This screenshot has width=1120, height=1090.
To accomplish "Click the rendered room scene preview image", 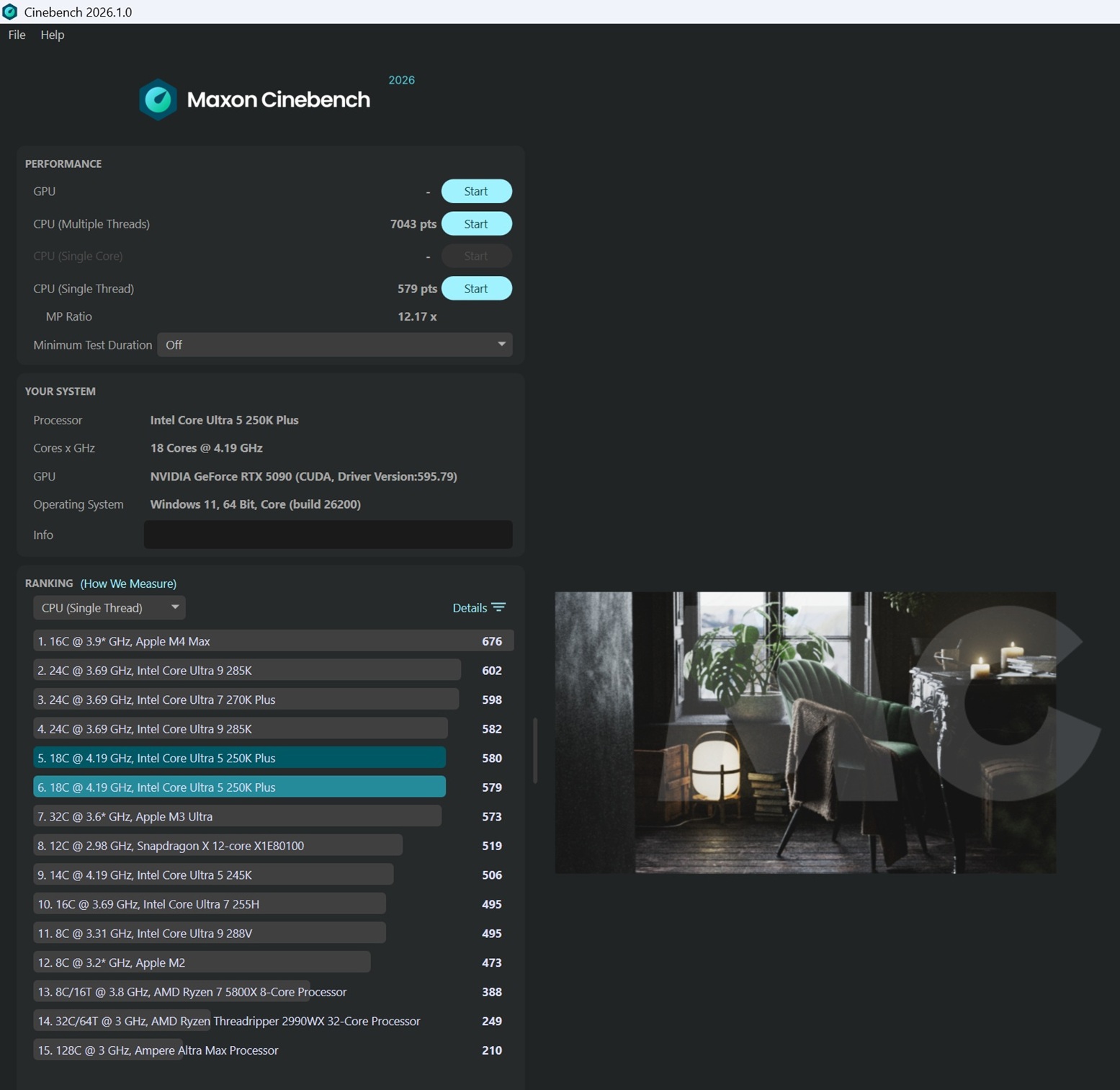I will 805,732.
